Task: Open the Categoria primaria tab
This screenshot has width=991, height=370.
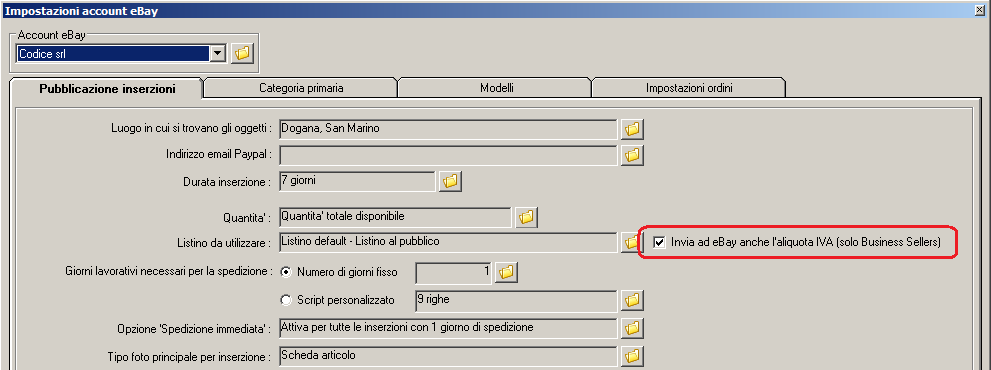Action: click(x=301, y=88)
